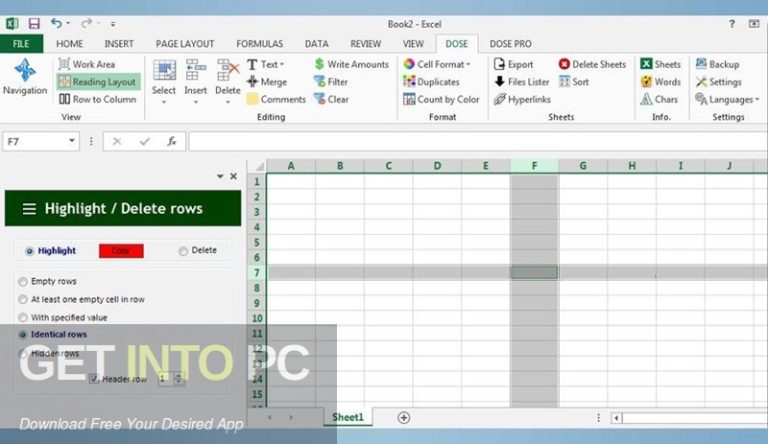Save the workbook from the toolbar
This screenshot has width=768, height=444.
click(34, 24)
